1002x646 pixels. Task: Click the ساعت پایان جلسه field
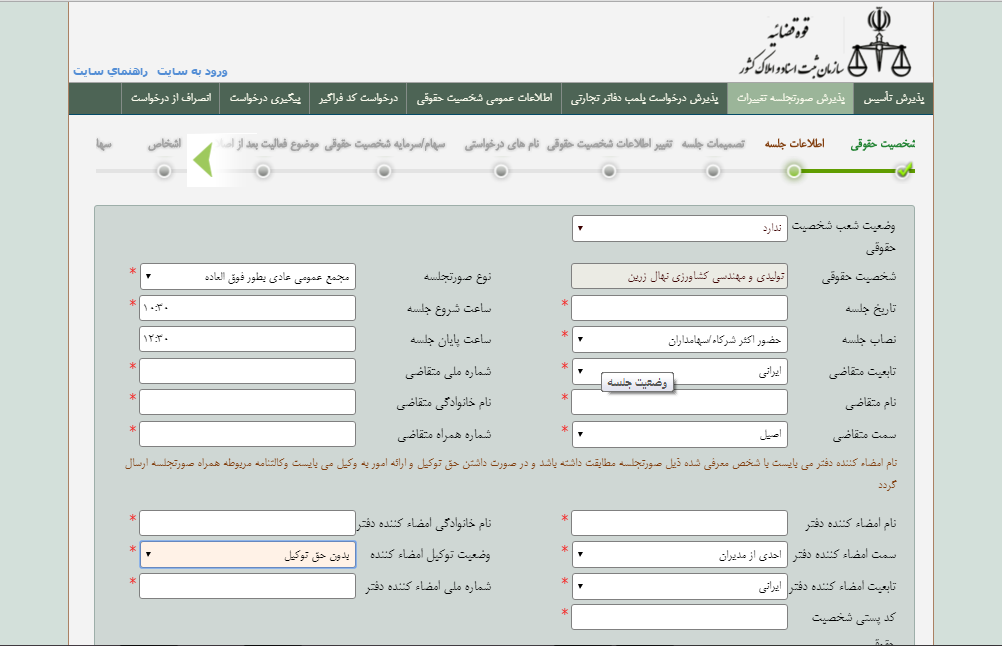point(248,339)
